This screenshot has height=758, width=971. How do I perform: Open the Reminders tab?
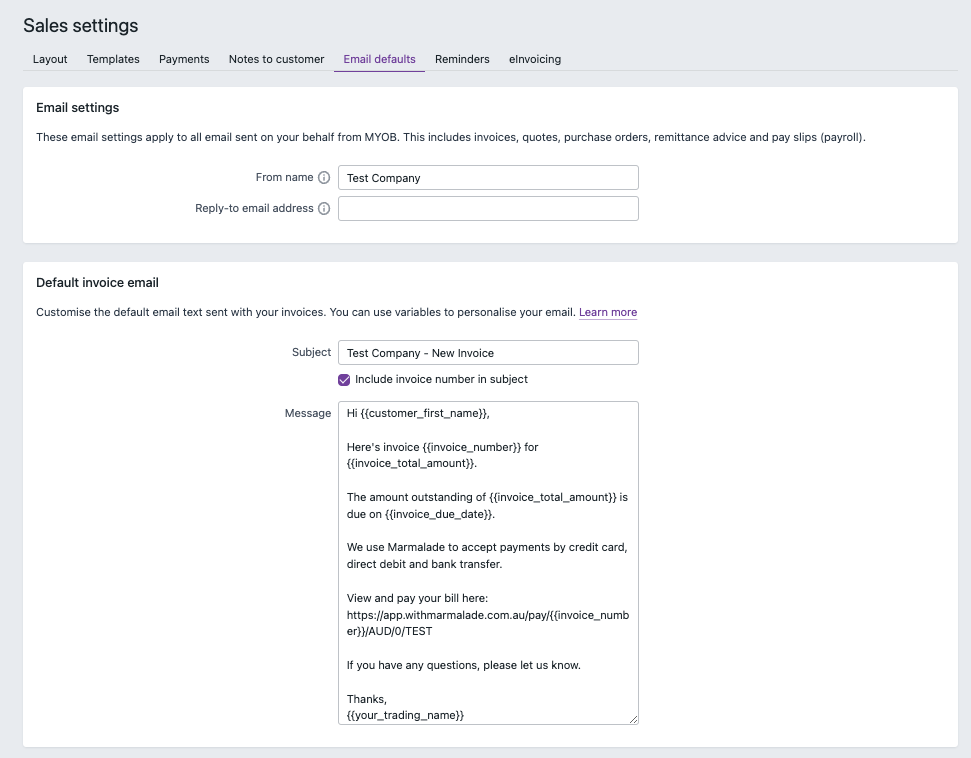(x=462, y=59)
